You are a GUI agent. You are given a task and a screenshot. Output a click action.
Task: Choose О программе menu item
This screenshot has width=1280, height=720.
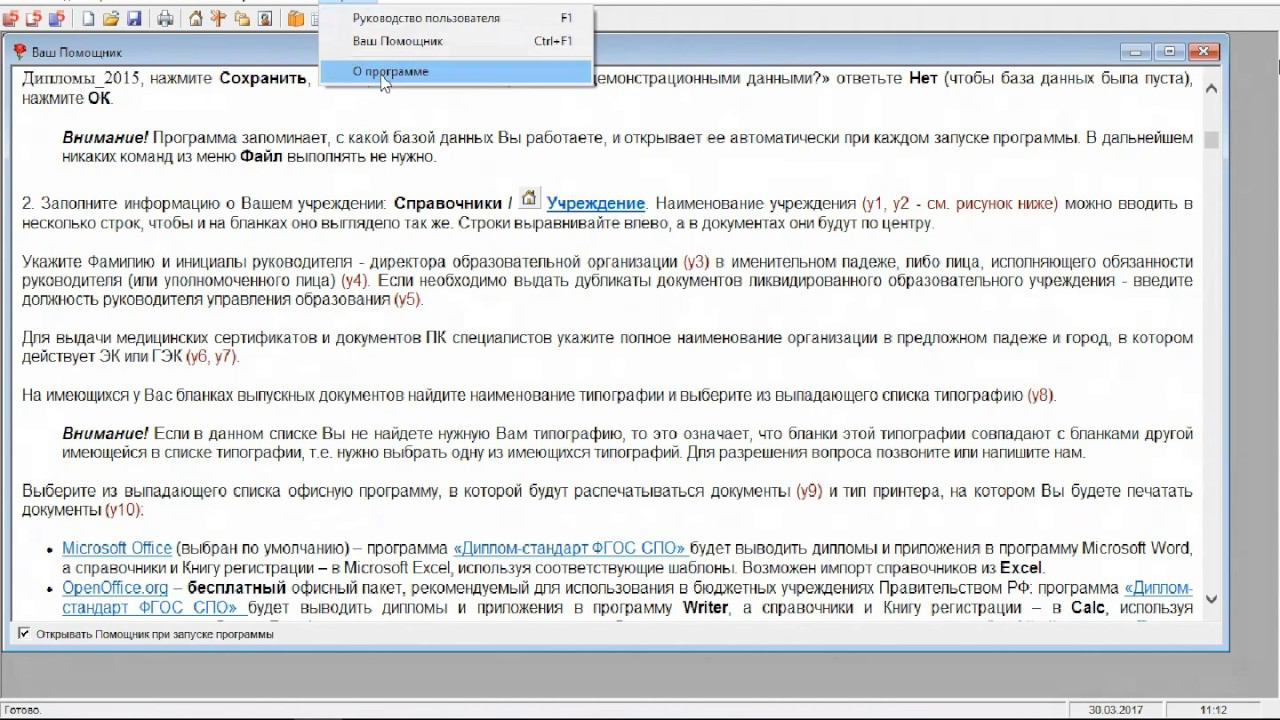click(456, 71)
